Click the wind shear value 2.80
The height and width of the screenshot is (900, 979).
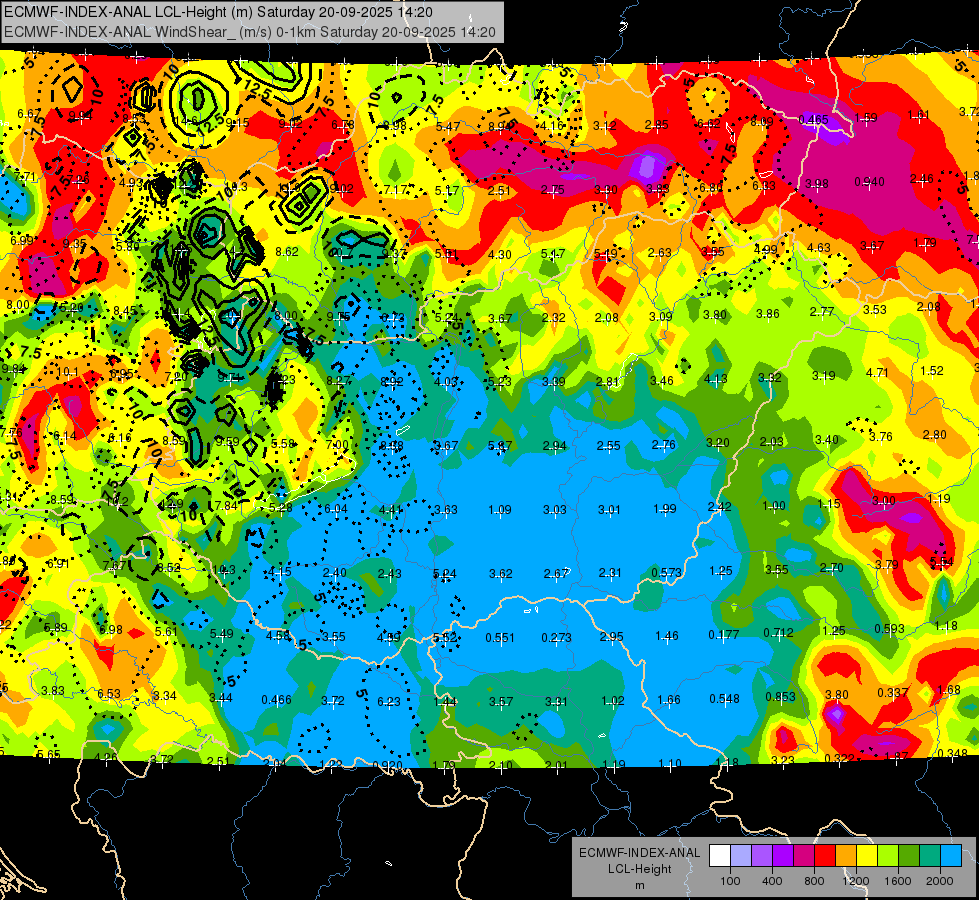(x=935, y=435)
